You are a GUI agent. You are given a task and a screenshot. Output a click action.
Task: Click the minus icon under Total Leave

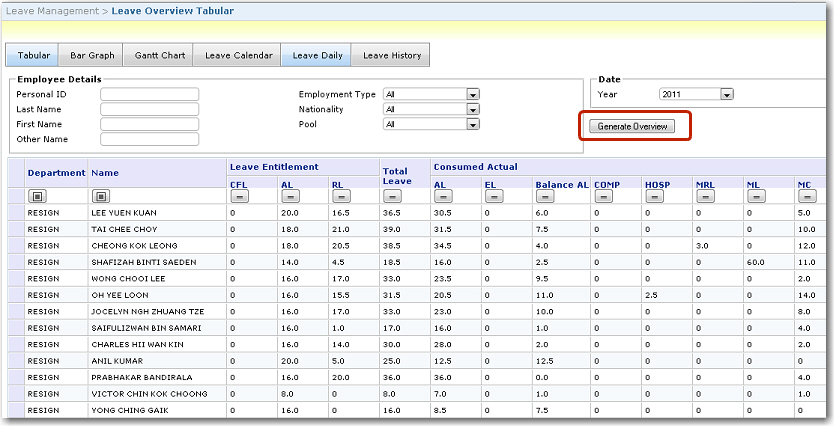coord(392,197)
